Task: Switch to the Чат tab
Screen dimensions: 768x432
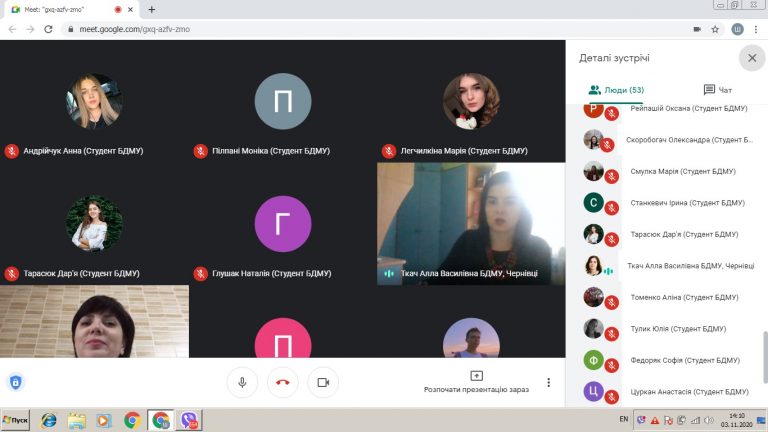Action: (x=718, y=90)
